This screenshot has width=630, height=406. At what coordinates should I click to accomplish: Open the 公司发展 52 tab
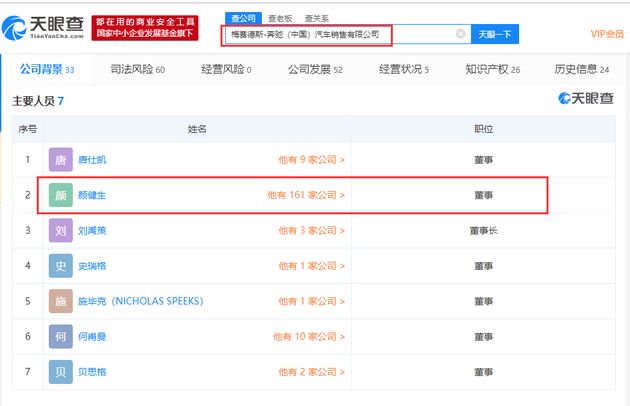tap(315, 69)
